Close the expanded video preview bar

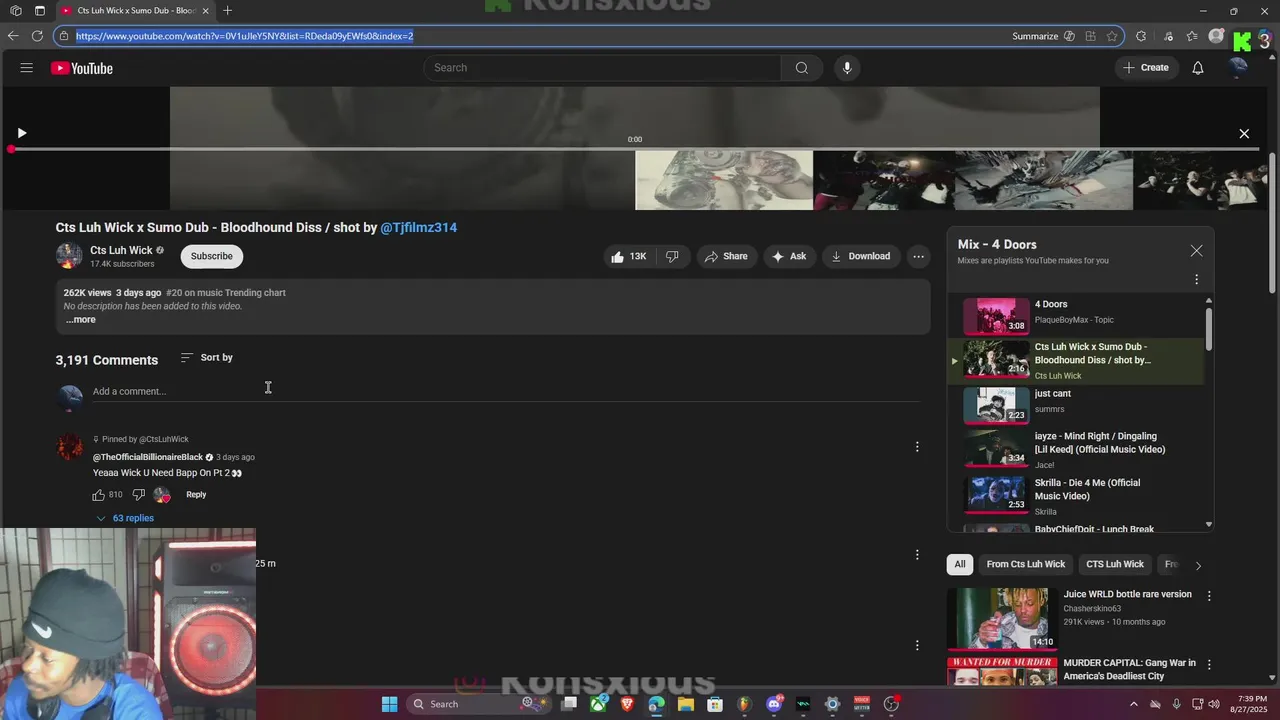click(x=1244, y=133)
